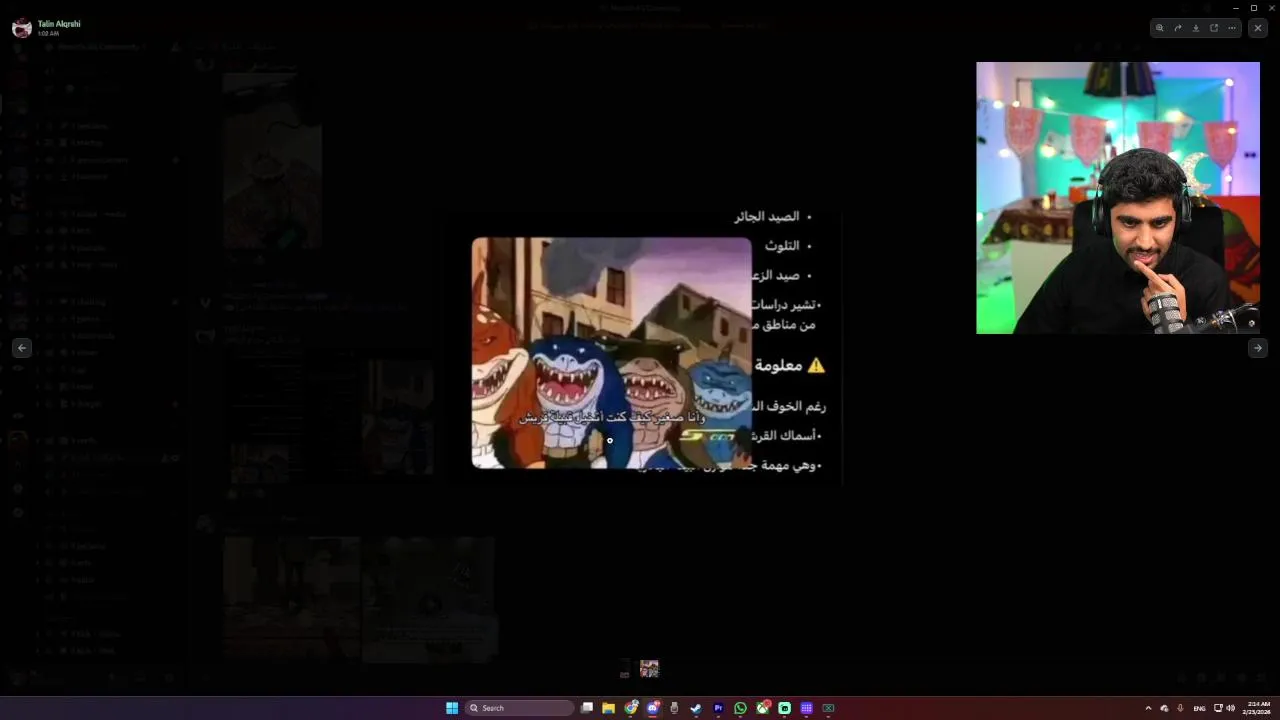Open the clock and date showing 2:14 AM
Viewport: 1280px width, 720px height.
coord(1256,708)
